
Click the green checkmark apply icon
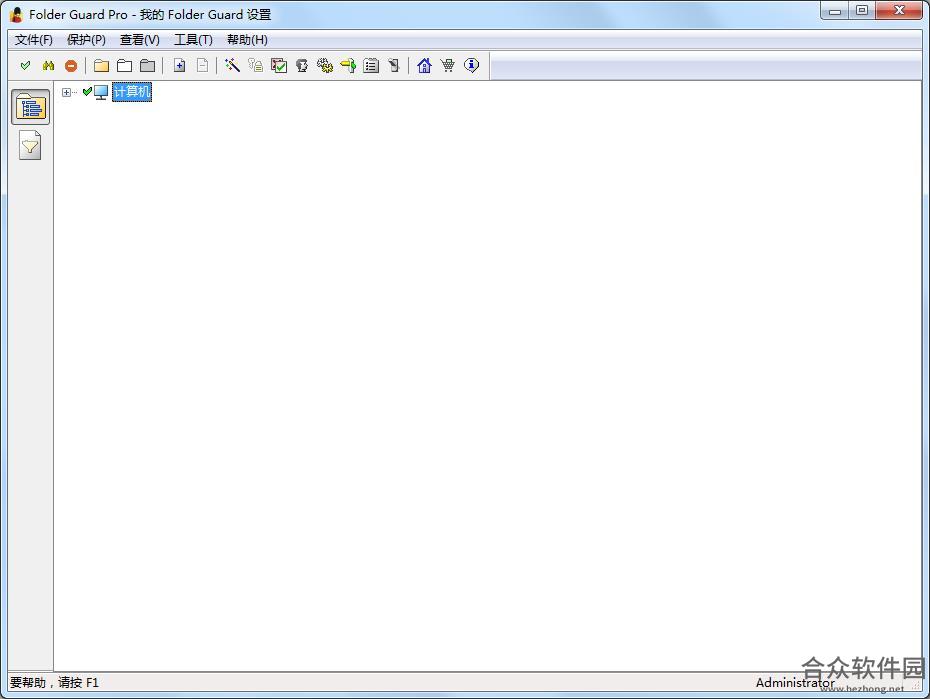pyautogui.click(x=25, y=65)
